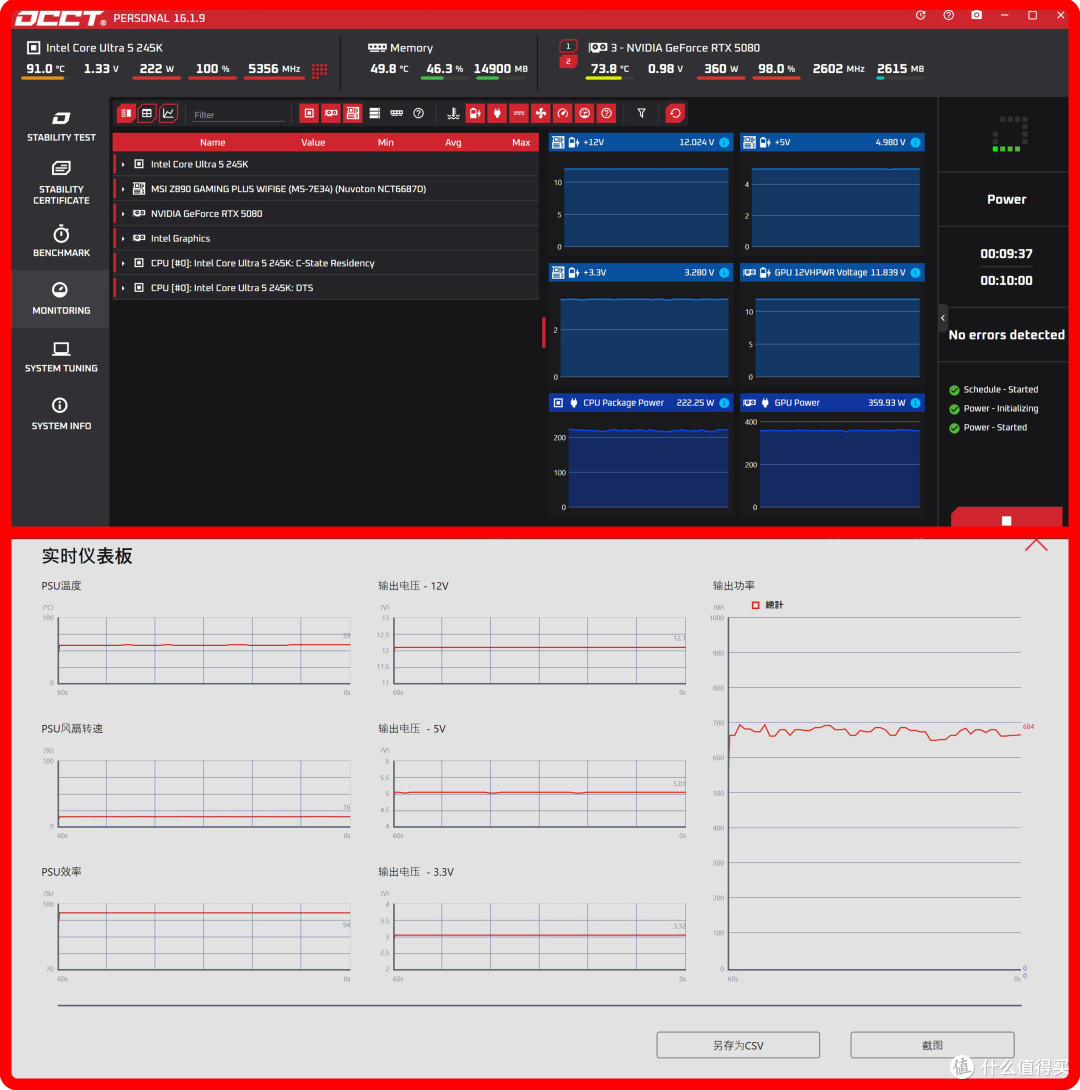The image size is (1080, 1090).
Task: Expand the NVIDIA GeForce RTX 5080 row
Action: [123, 214]
